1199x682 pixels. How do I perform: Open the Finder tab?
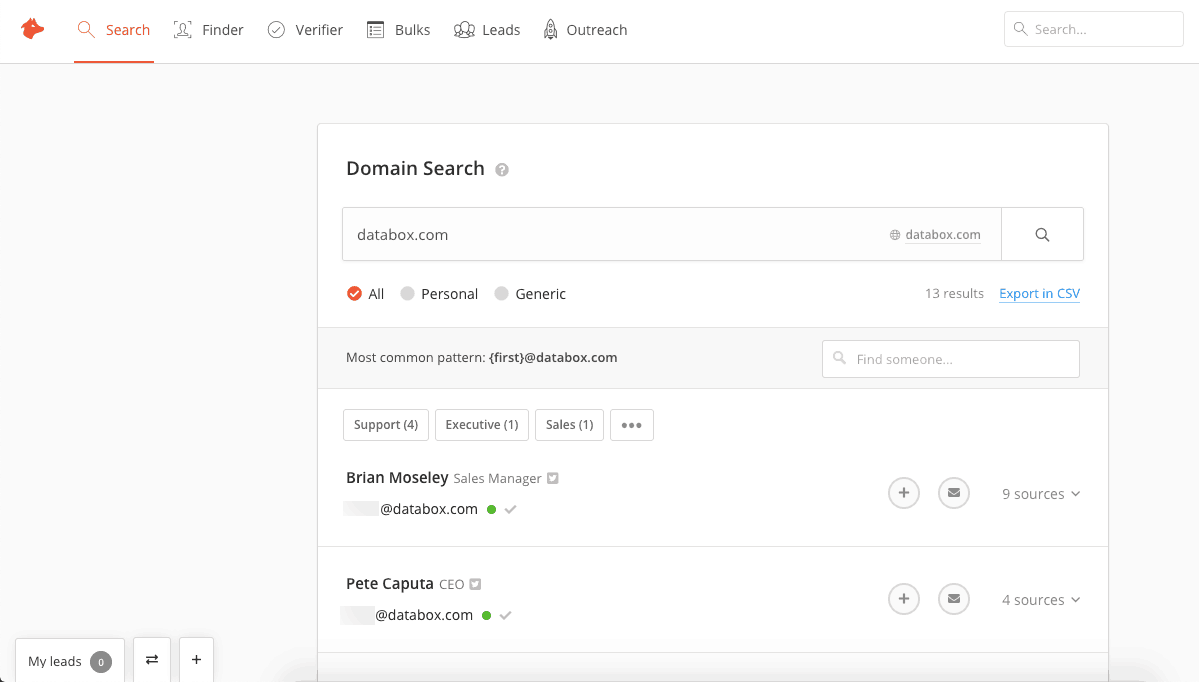click(209, 30)
